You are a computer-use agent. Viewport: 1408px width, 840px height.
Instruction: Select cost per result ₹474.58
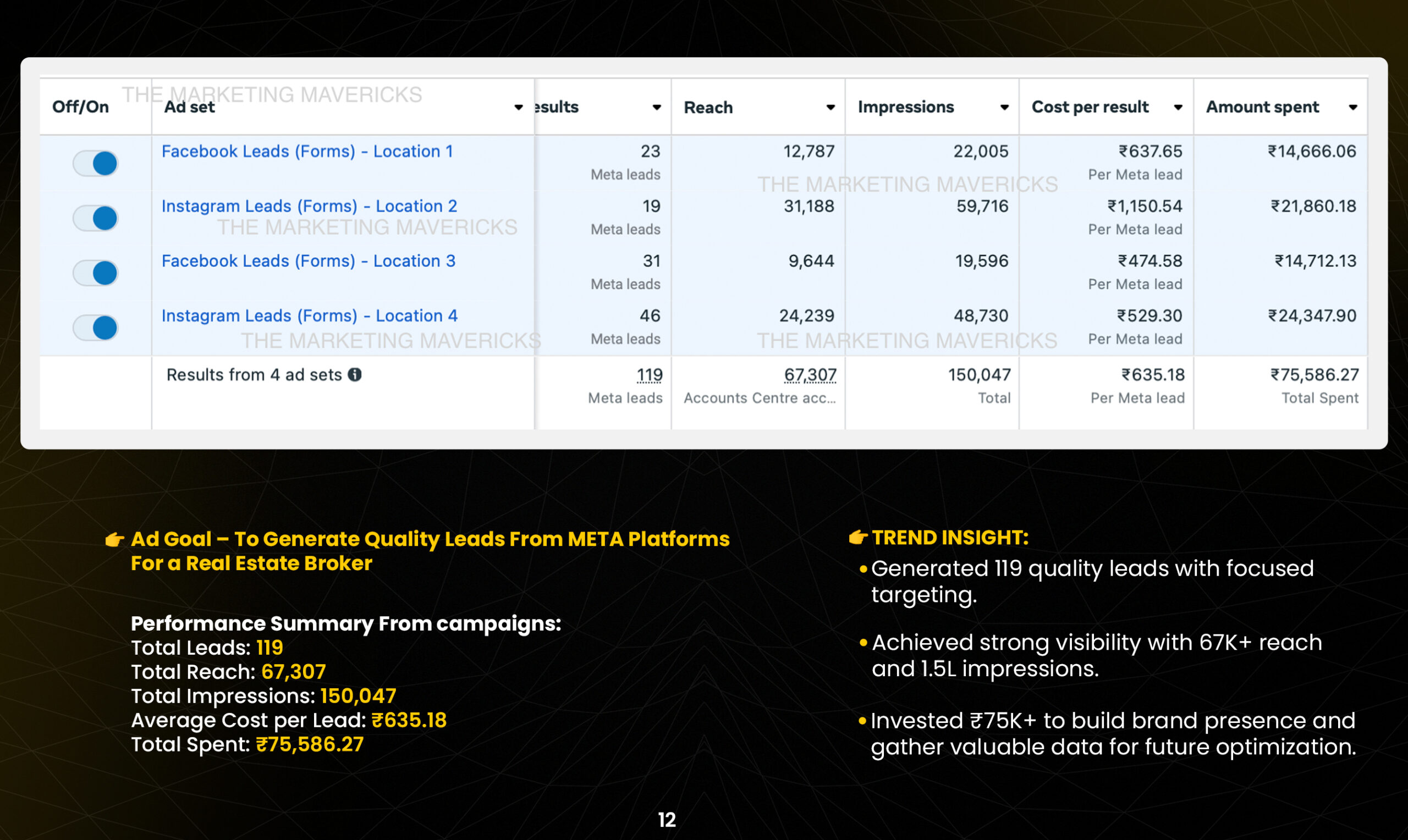1150,262
